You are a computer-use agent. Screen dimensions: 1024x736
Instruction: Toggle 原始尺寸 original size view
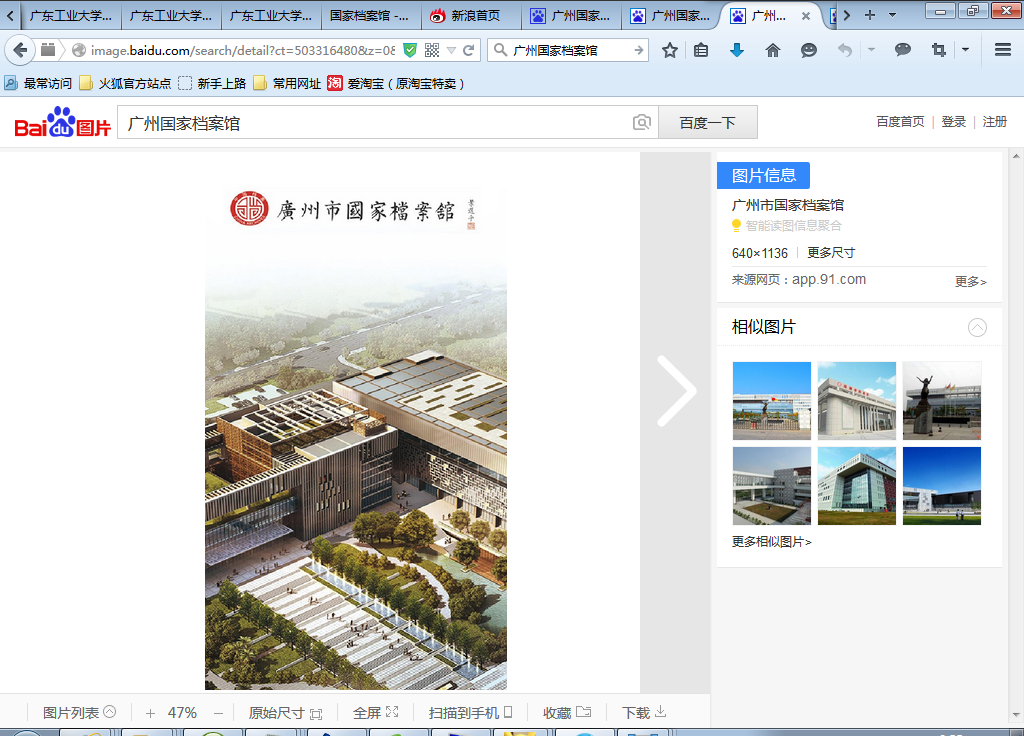(285, 713)
